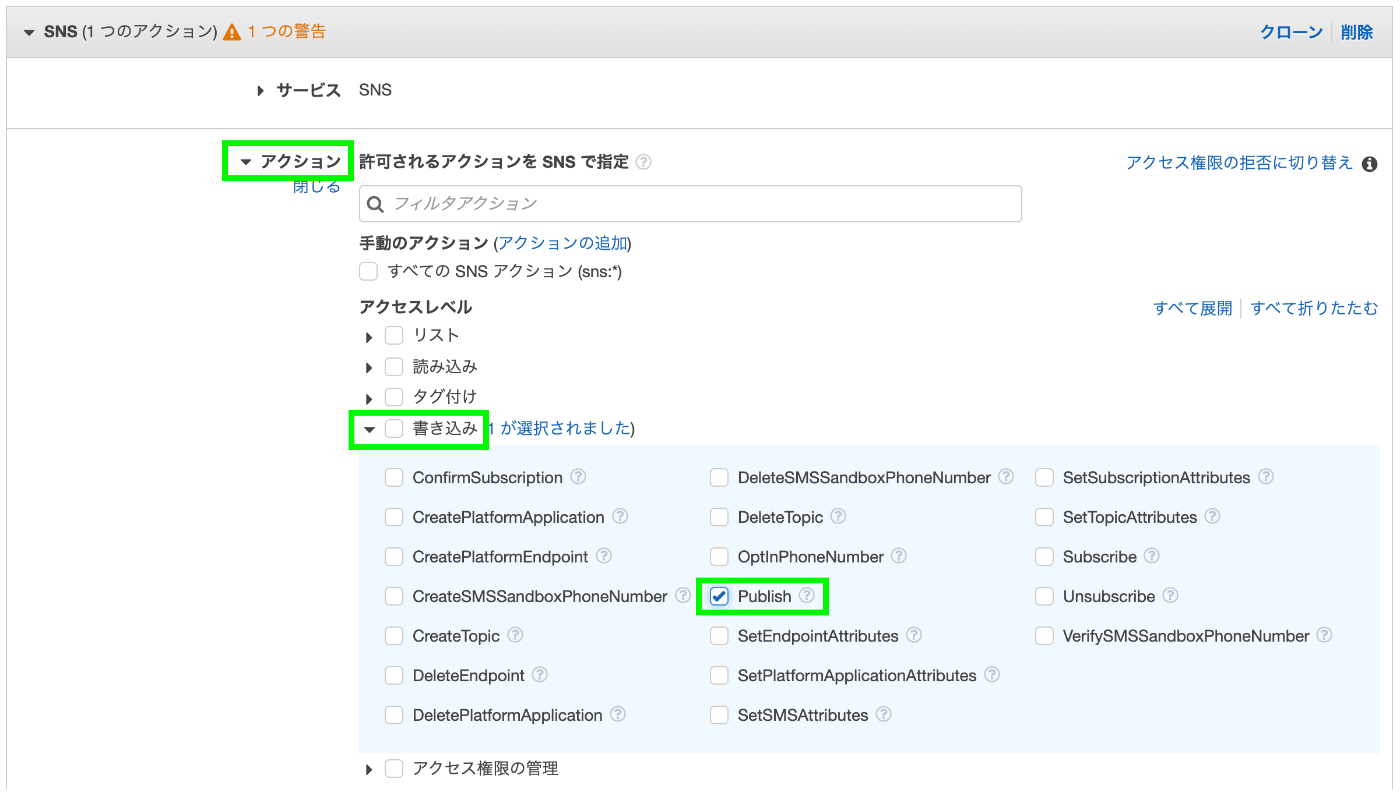
Task: Click the すべて展開 link
Action: coord(1193,308)
